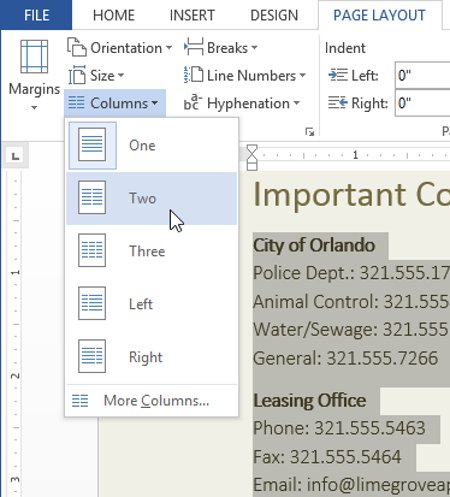The height and width of the screenshot is (497, 450).
Task: Click the first line indent ruler marker
Action: click(x=252, y=149)
